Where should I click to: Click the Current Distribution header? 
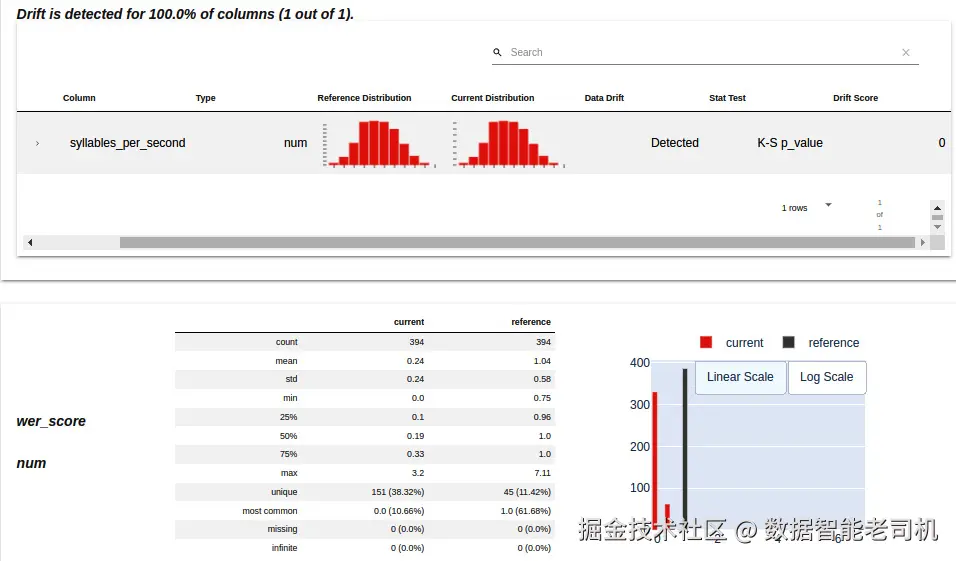[493, 98]
